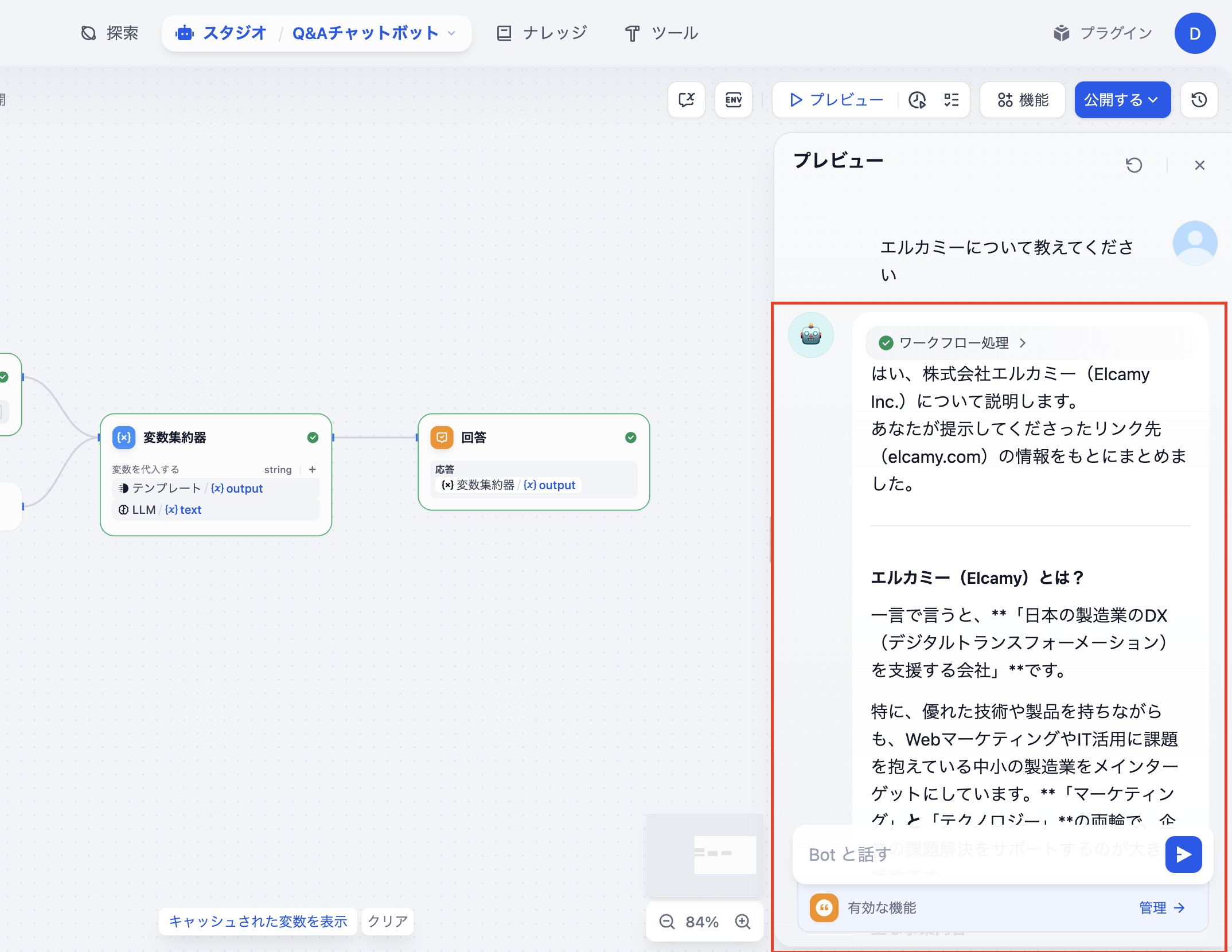This screenshot has height=952, width=1232.
Task: Click the zoom out magnifier icon
Action: pos(666,922)
